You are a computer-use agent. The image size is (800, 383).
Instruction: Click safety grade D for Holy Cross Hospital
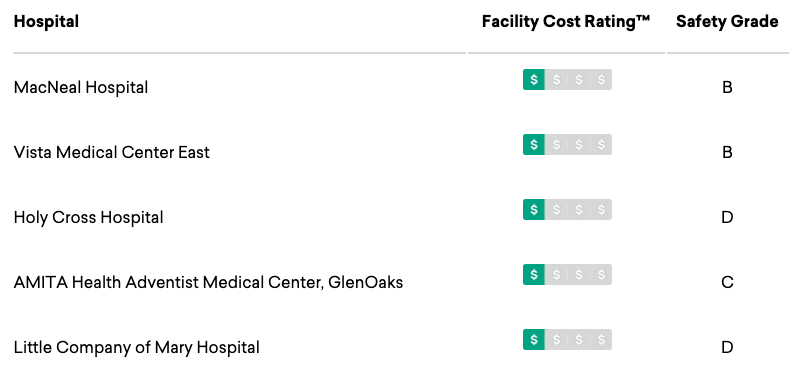click(x=727, y=217)
